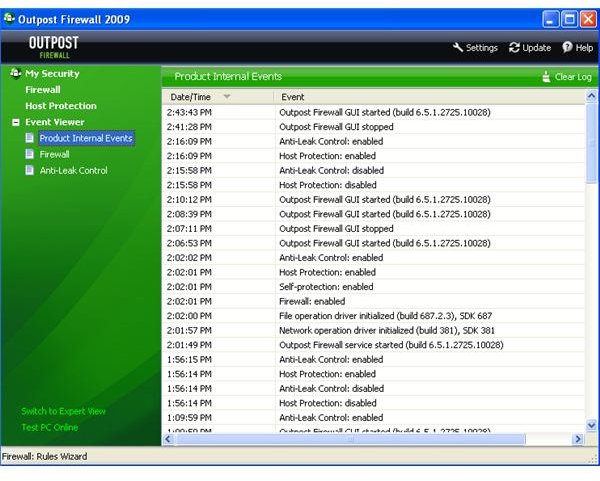Select the 2:08:39 PM GUI started row
The width and height of the screenshot is (600, 481).
click(373, 214)
